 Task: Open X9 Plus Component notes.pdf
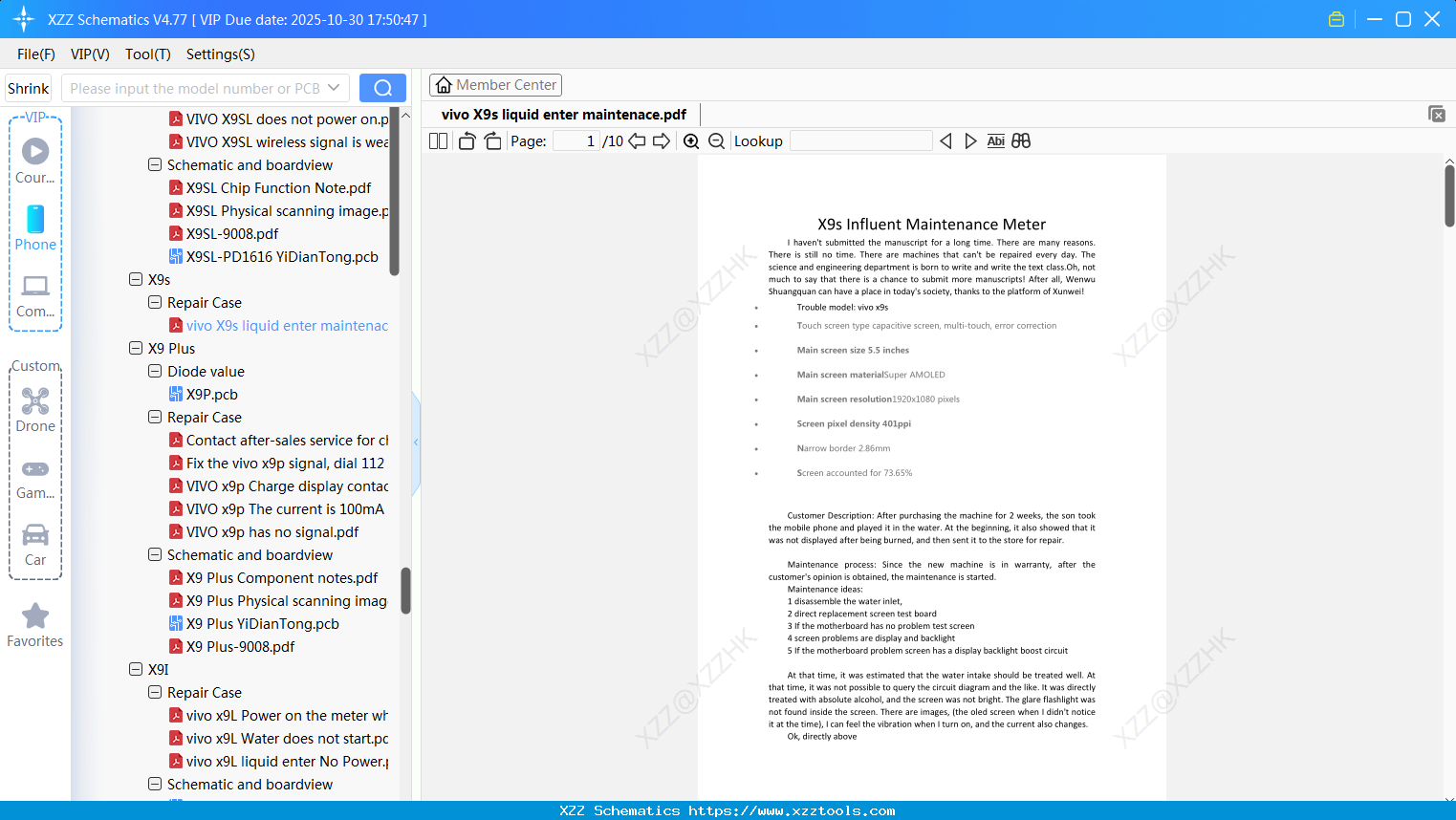coord(273,578)
